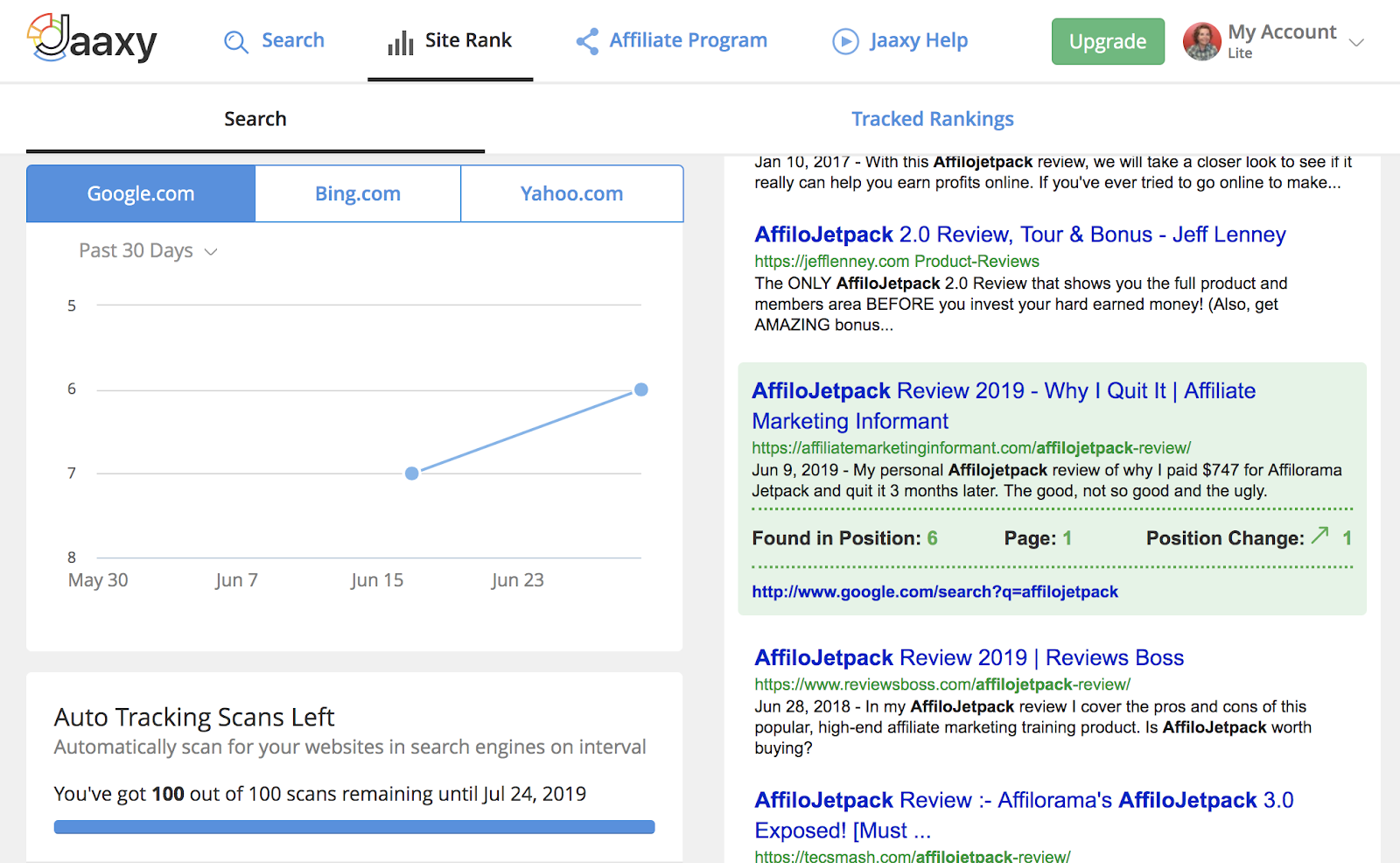Click the magnifying glass Search icon
Screen dimensions: 1400x863
coord(235,41)
